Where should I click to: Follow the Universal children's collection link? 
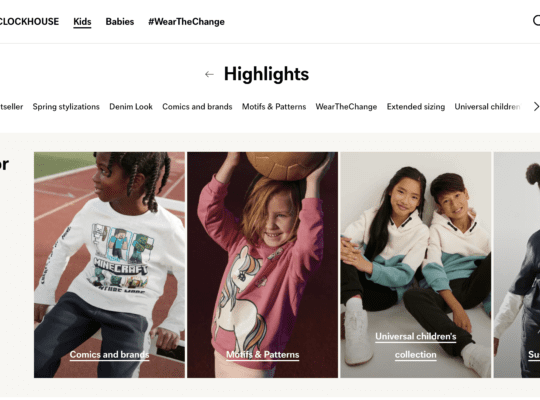coord(416,345)
